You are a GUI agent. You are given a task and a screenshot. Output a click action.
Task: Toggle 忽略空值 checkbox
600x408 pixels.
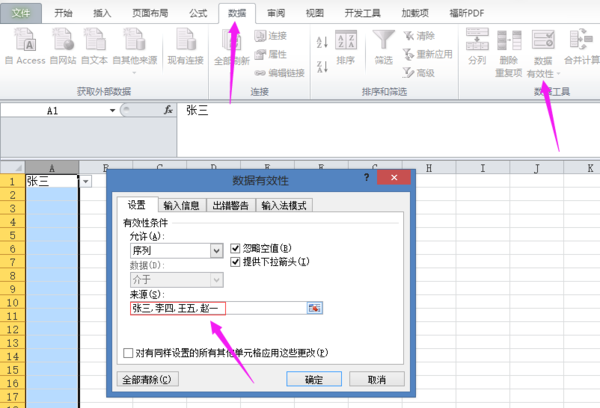point(235,248)
